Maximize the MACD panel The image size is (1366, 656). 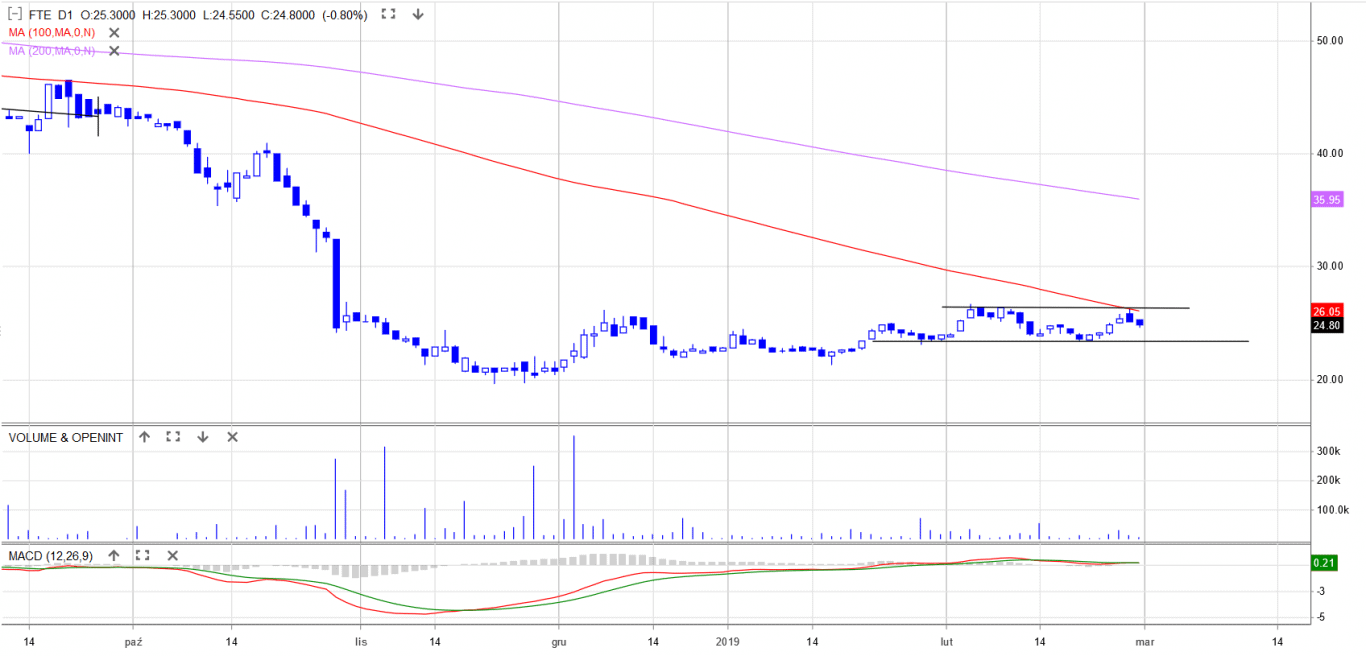[142, 555]
